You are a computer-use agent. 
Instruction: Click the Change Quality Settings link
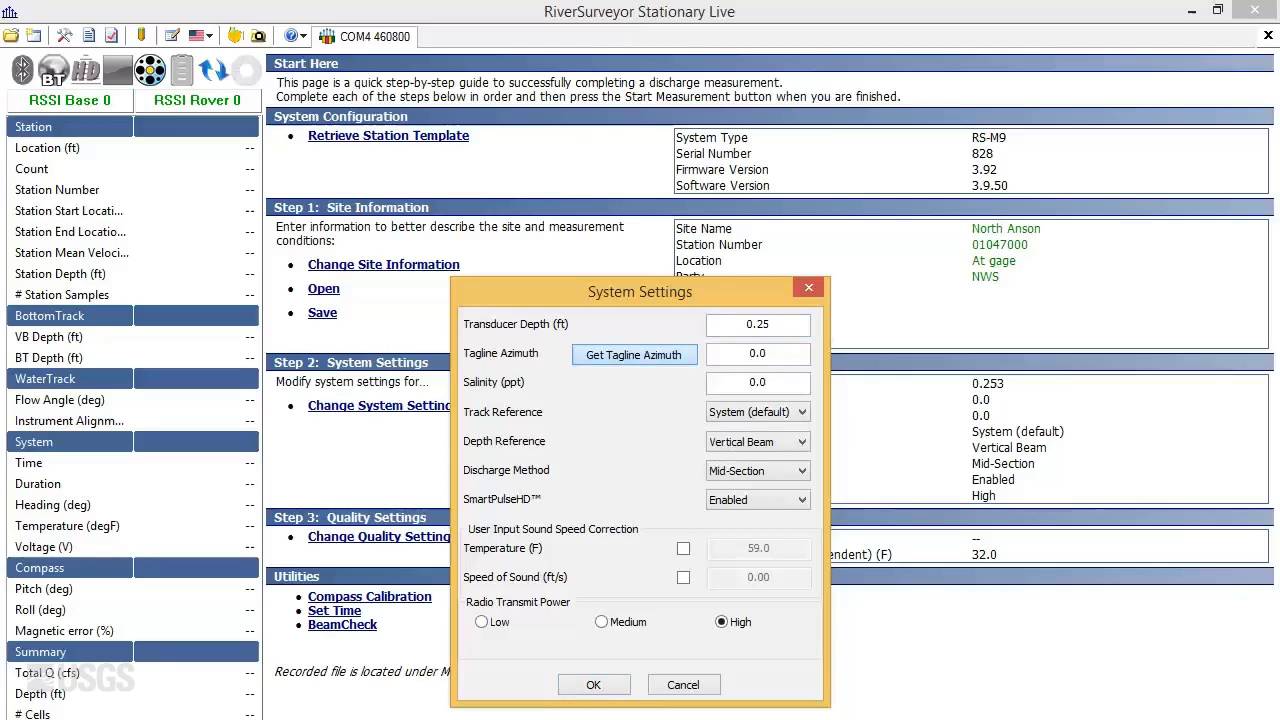[x=379, y=537]
